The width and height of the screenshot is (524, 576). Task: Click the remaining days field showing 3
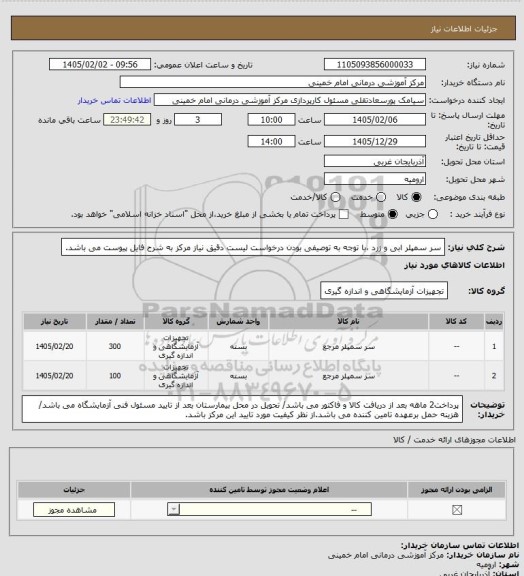click(198, 120)
